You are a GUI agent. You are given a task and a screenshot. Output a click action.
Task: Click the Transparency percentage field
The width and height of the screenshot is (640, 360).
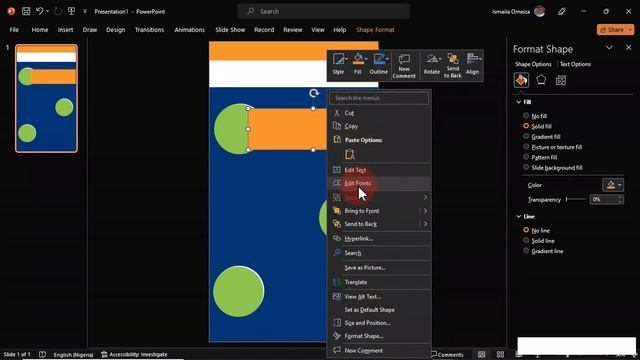click(604, 199)
